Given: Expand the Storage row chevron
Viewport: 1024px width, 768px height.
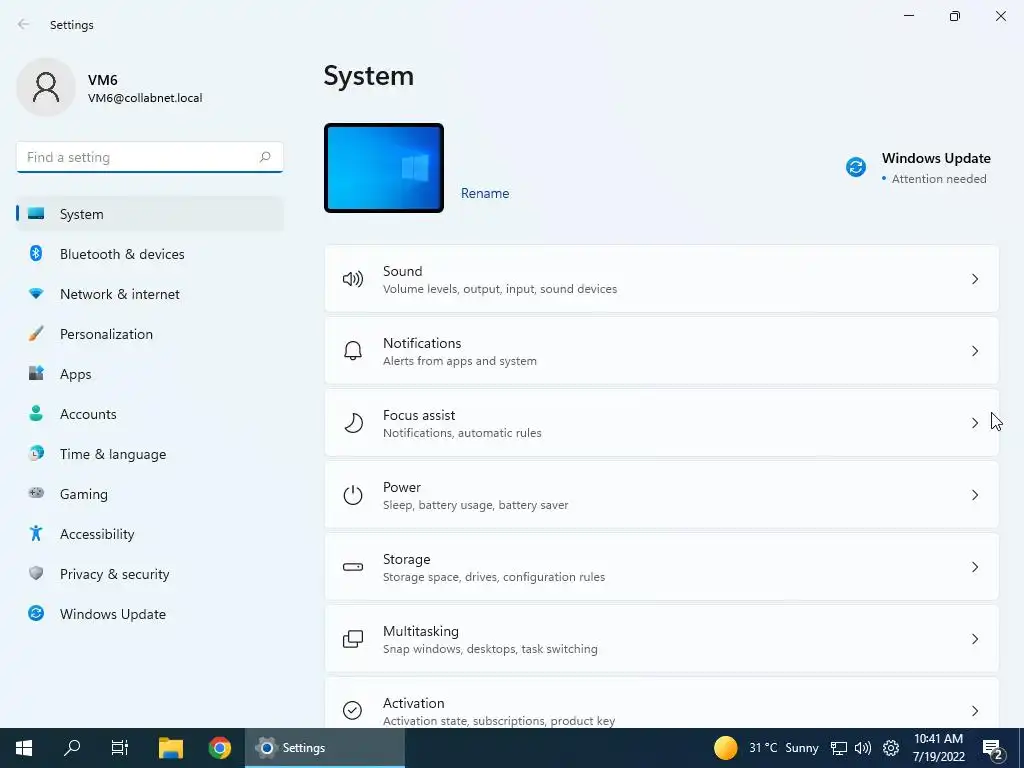Looking at the screenshot, I should point(974,567).
